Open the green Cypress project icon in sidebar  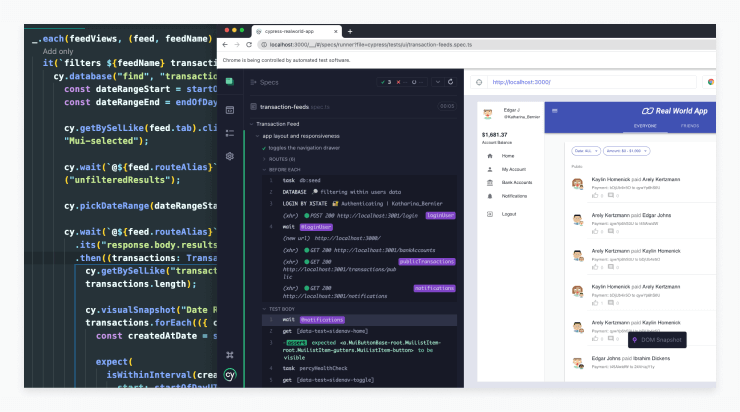[x=230, y=81]
